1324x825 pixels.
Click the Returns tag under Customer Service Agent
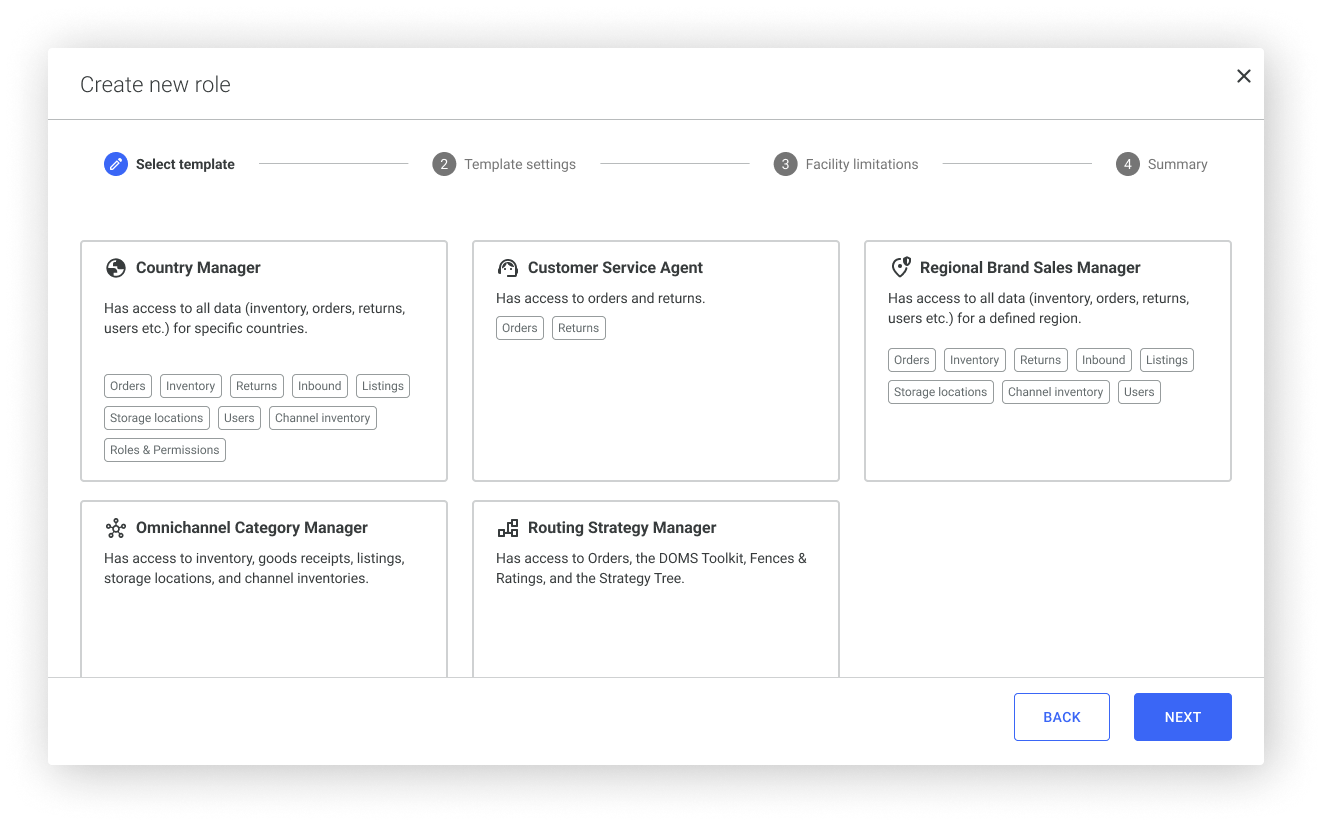click(578, 328)
